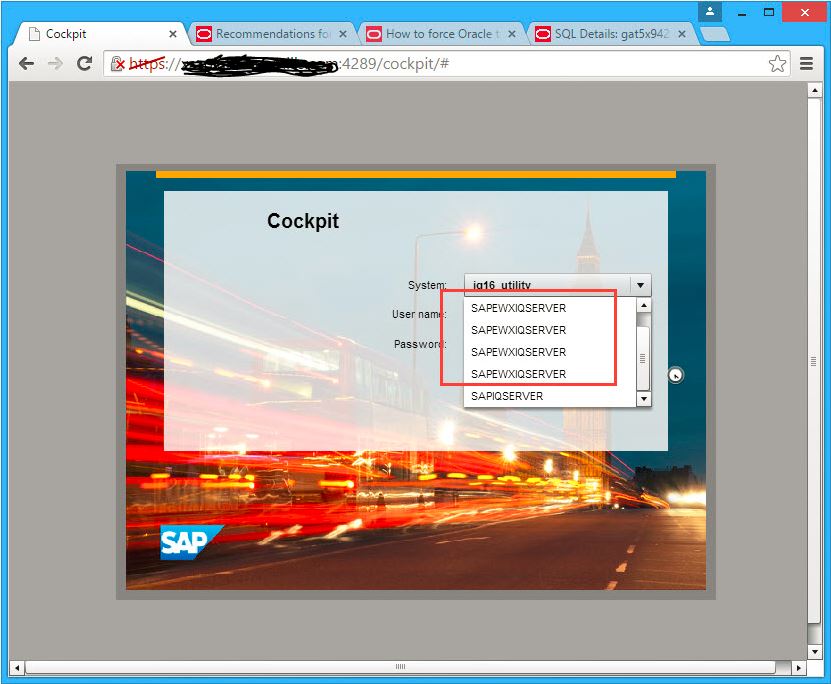Maximize the Chrome window
The height and width of the screenshot is (684, 831).
click(x=769, y=12)
